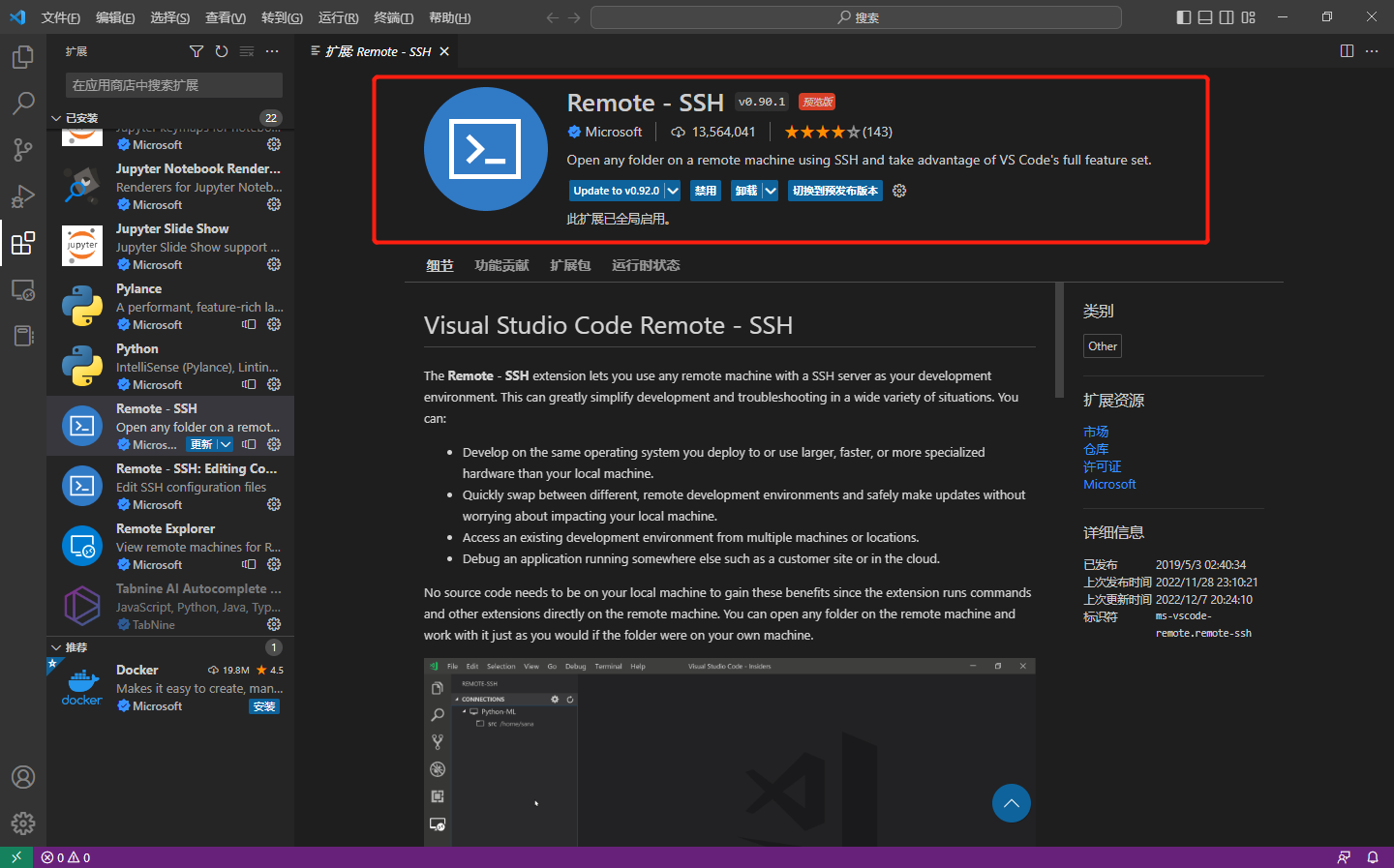Open the File menu

pyautogui.click(x=61, y=17)
